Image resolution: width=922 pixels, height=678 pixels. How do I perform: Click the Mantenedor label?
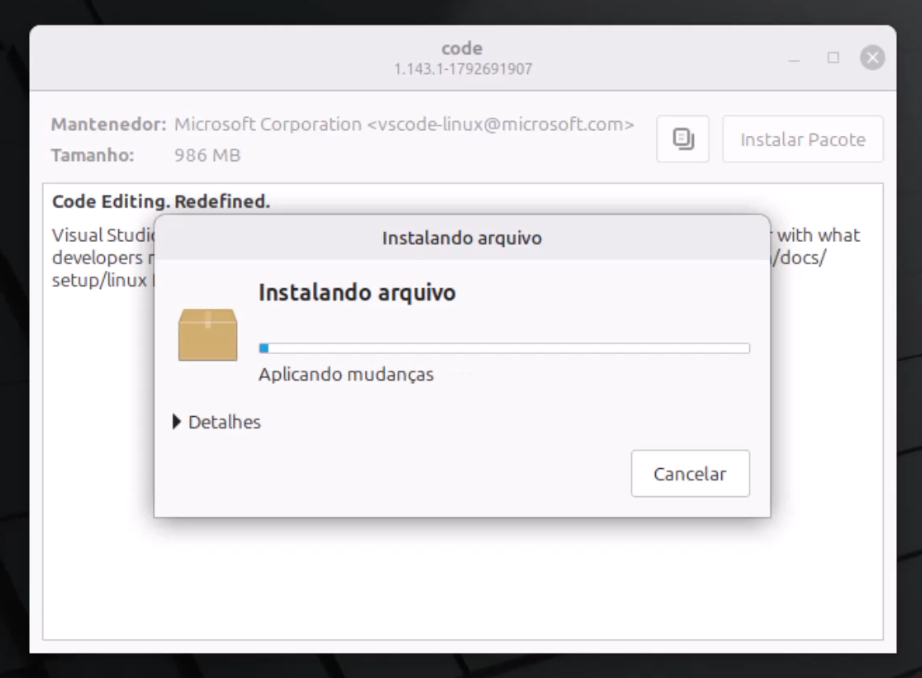pyautogui.click(x=109, y=124)
